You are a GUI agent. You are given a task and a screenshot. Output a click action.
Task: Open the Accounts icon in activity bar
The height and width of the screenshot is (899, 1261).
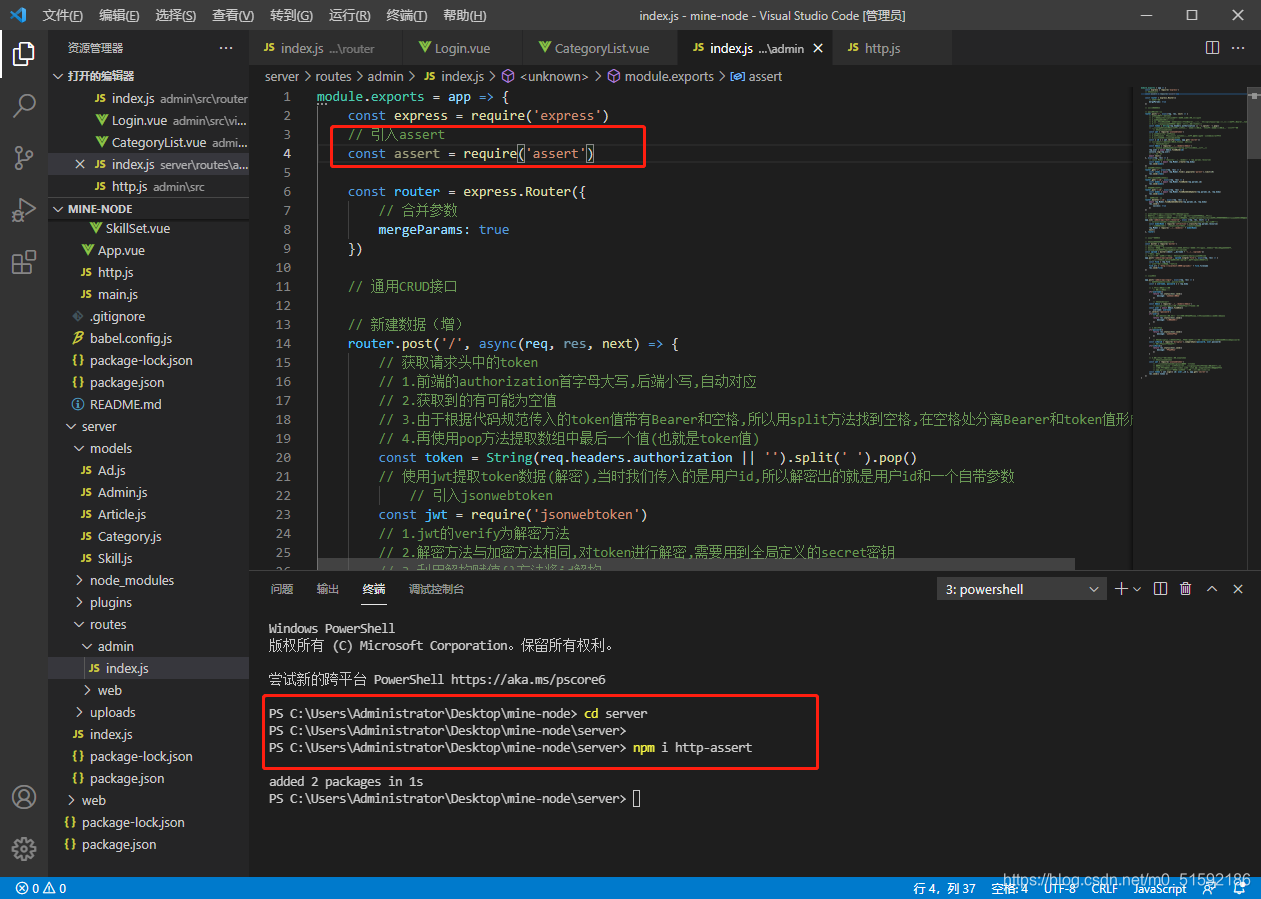[24, 797]
